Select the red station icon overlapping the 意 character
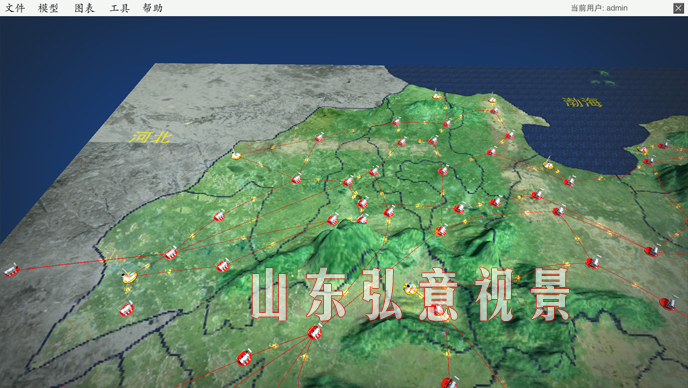Screen dimensions: 688x388 click(437, 310)
